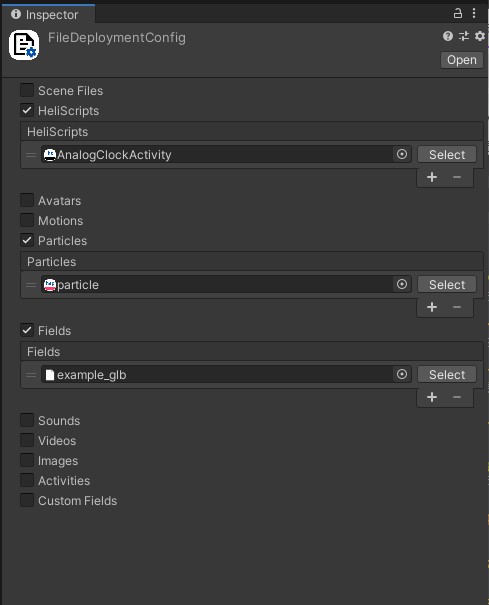
Task: Click the FileDeploymentConfig asset icon
Action: tap(24, 45)
